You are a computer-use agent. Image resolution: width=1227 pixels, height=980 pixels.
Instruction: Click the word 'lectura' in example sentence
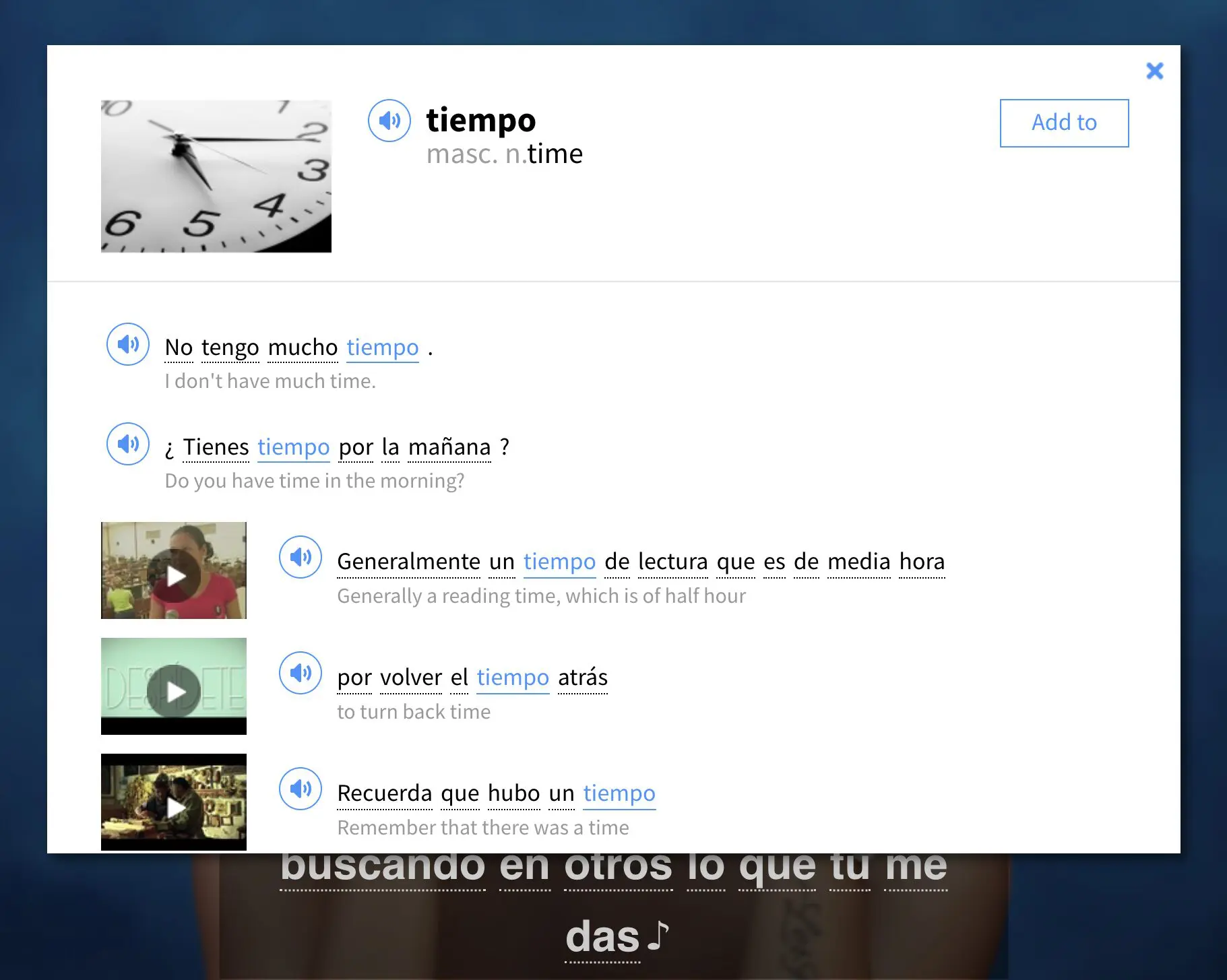tap(672, 562)
